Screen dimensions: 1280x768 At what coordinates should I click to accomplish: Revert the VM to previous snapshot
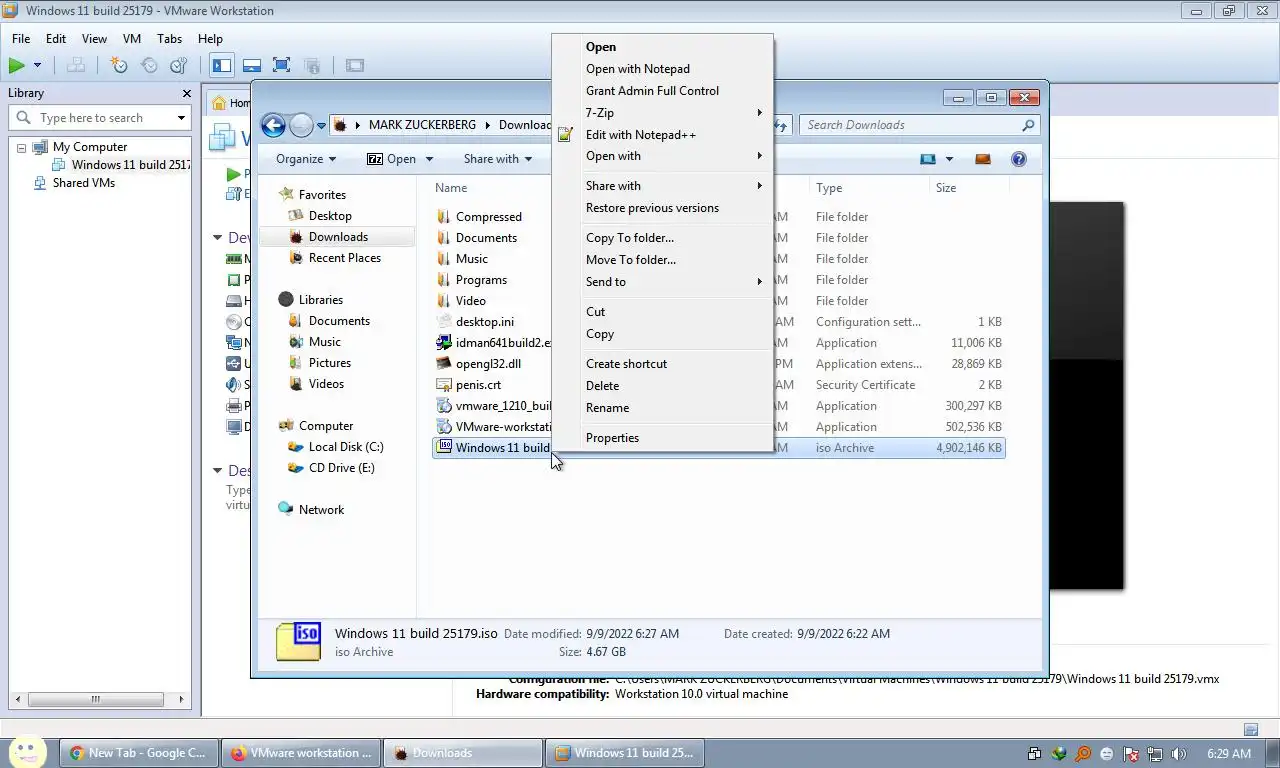(x=149, y=66)
